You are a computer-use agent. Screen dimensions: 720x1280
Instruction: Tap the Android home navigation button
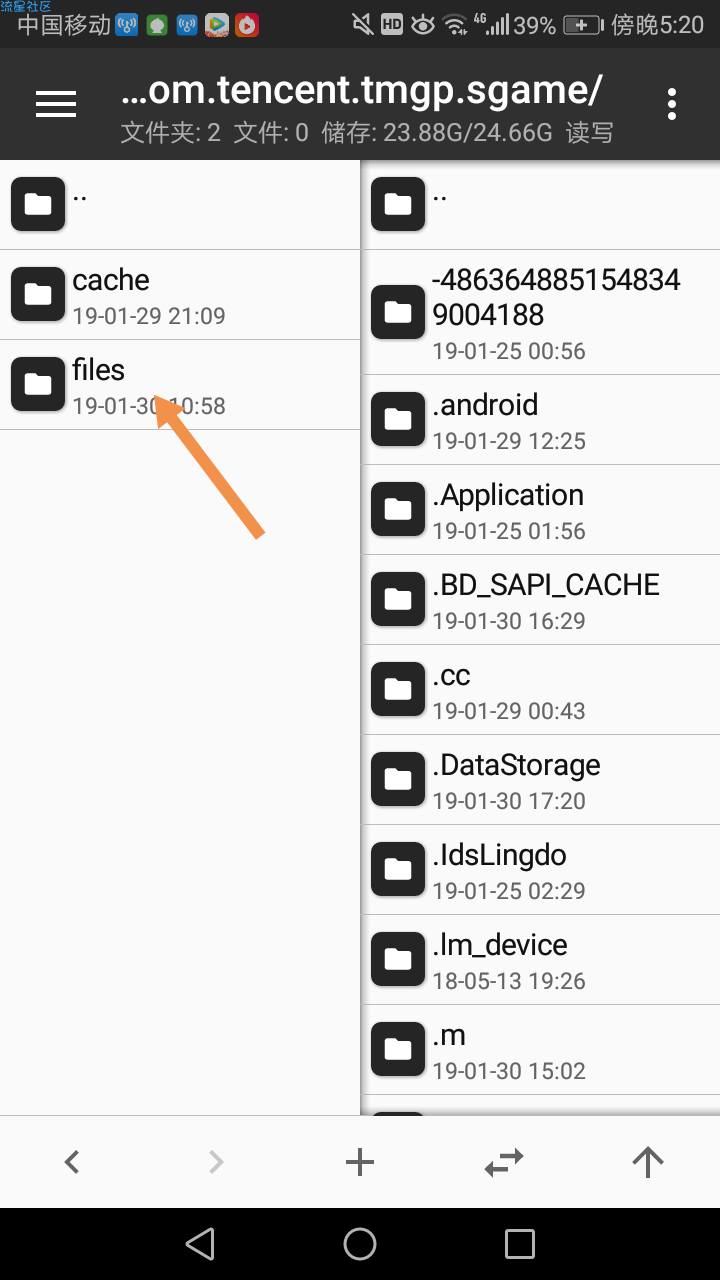[x=360, y=1244]
